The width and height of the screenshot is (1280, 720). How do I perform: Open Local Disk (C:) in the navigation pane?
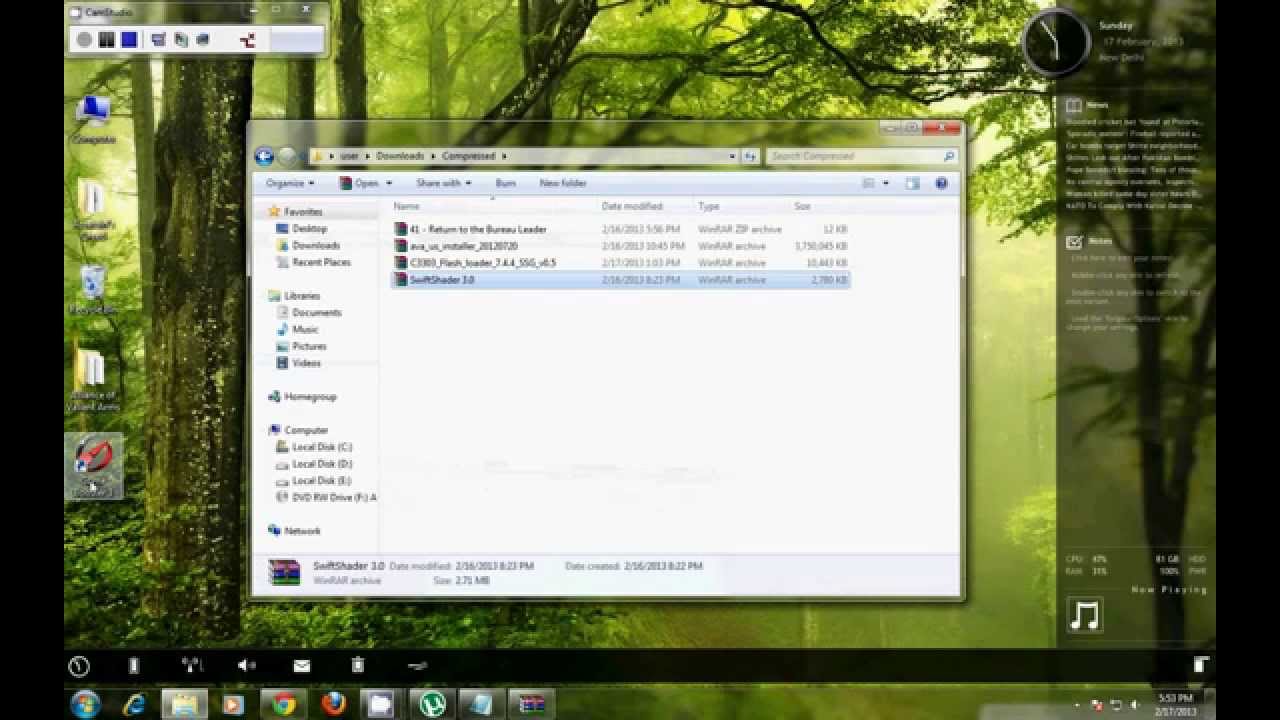coord(322,447)
